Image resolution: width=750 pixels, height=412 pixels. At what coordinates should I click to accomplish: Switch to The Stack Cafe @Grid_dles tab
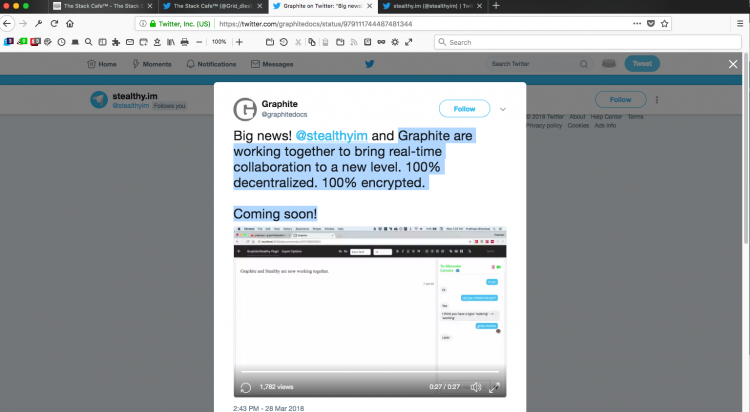tap(212, 6)
